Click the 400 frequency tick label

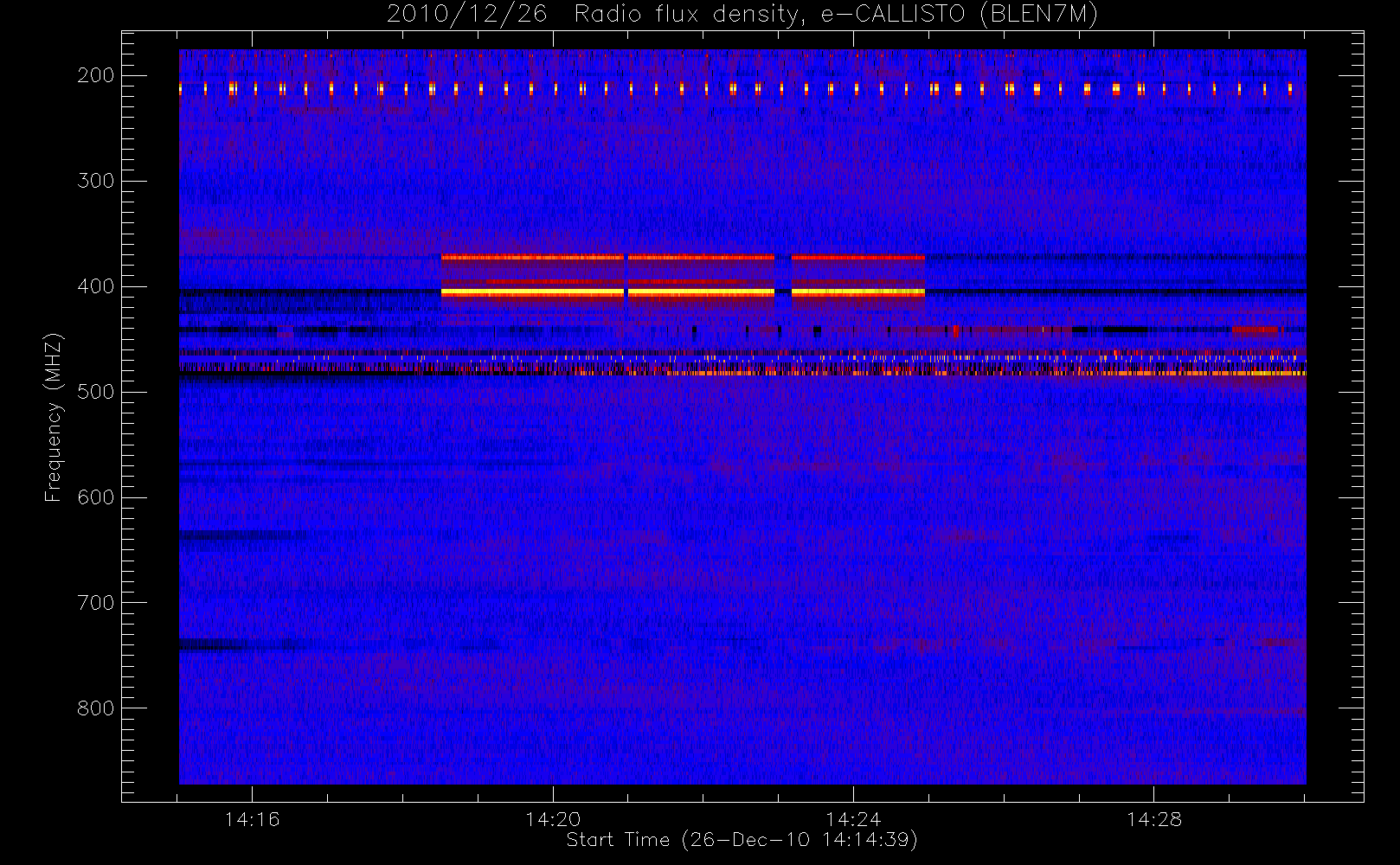tap(96, 286)
